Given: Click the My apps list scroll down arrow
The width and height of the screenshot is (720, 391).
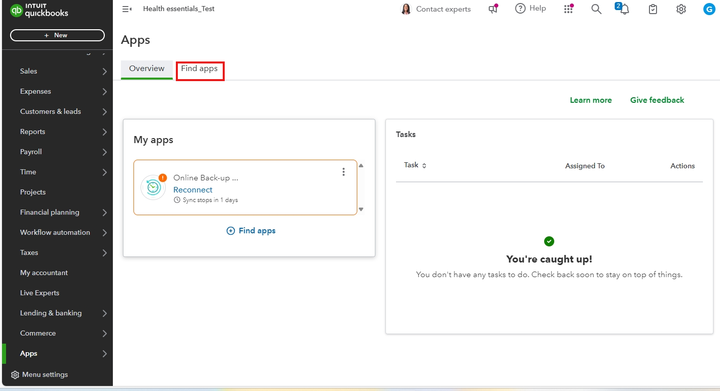Looking at the screenshot, I should coord(361,209).
